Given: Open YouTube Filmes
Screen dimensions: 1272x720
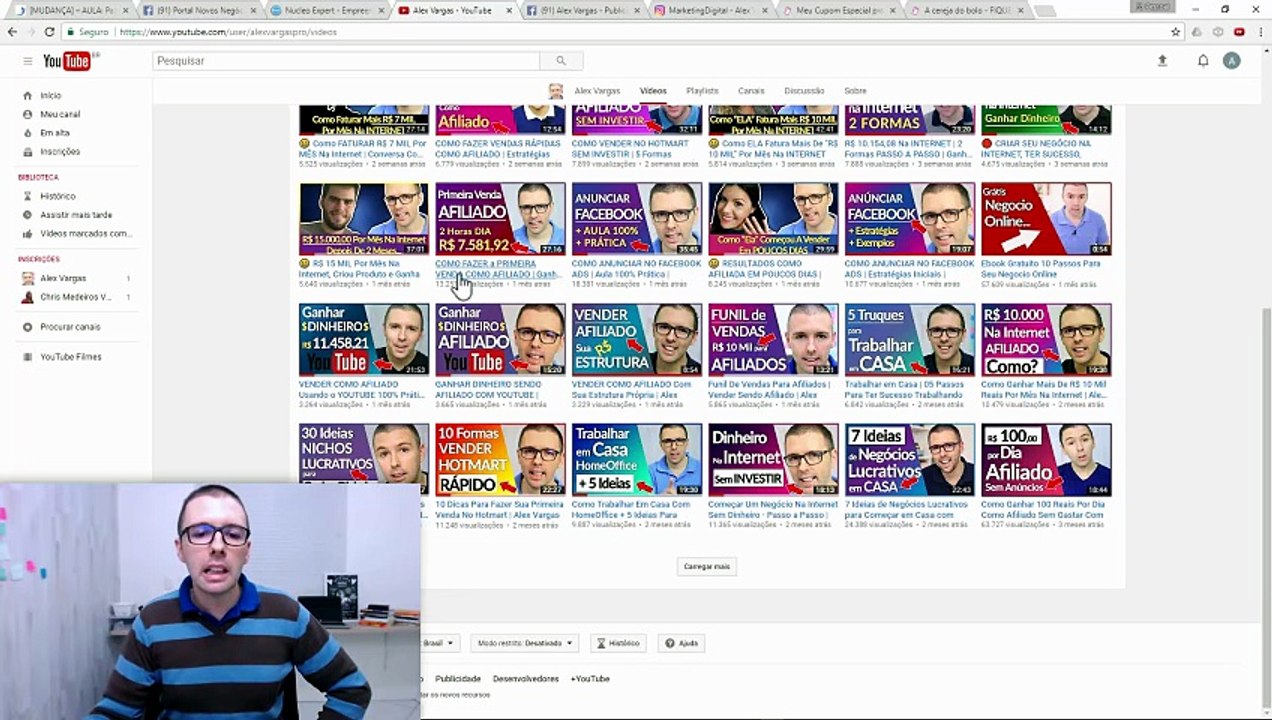Looking at the screenshot, I should pyautogui.click(x=70, y=357).
